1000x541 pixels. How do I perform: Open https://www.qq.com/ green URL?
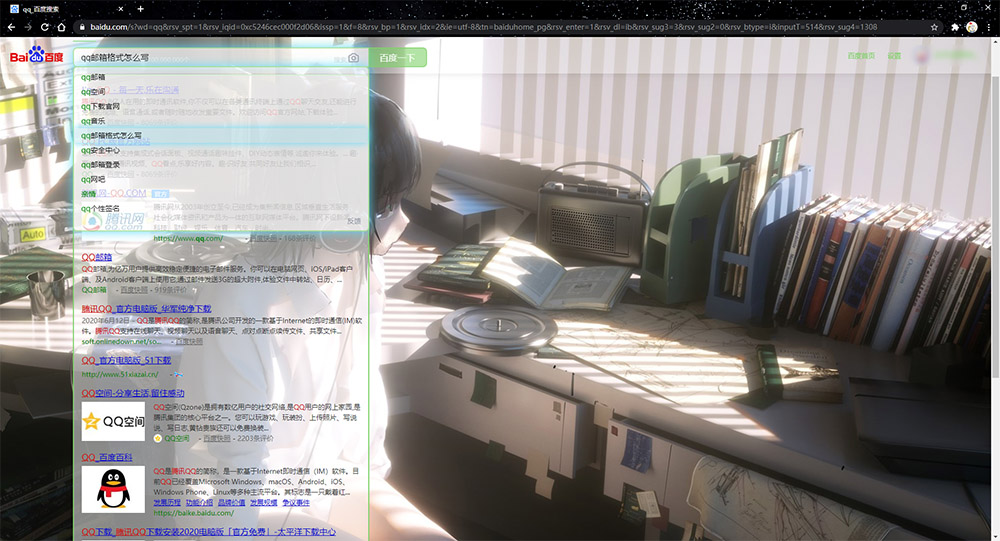pos(189,239)
